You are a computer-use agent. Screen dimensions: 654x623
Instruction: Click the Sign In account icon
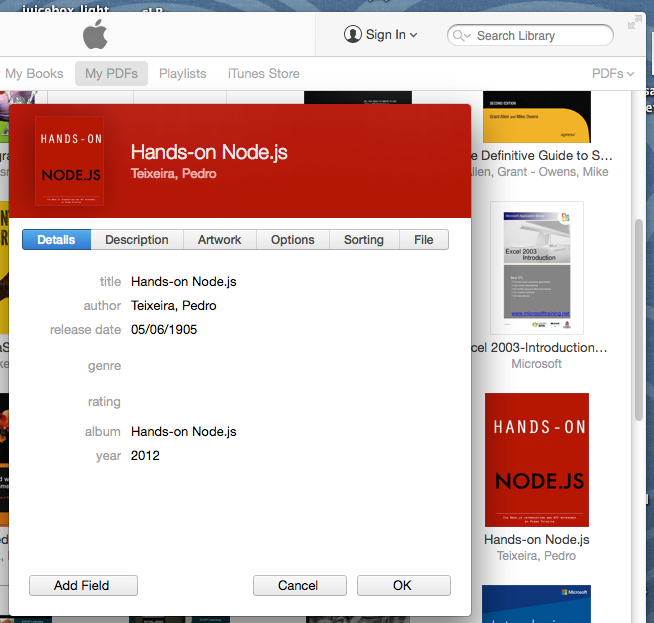click(352, 35)
